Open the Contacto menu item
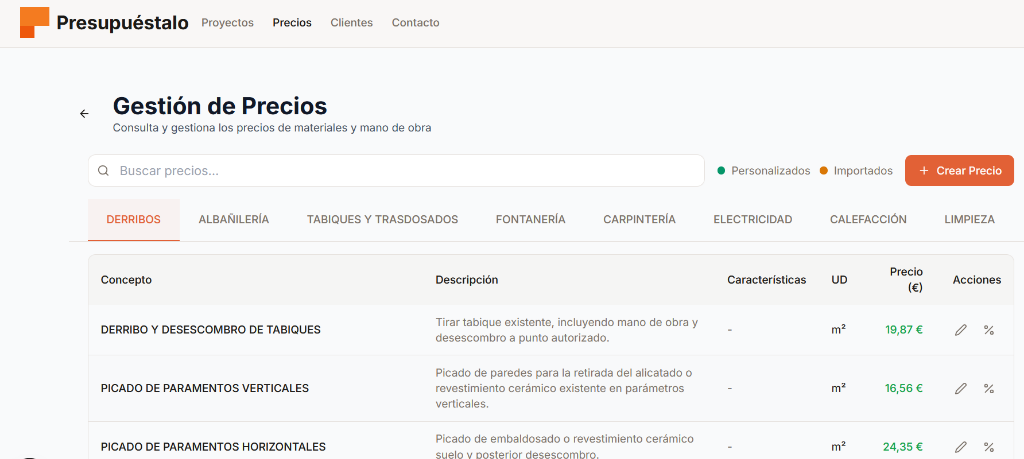 (415, 22)
